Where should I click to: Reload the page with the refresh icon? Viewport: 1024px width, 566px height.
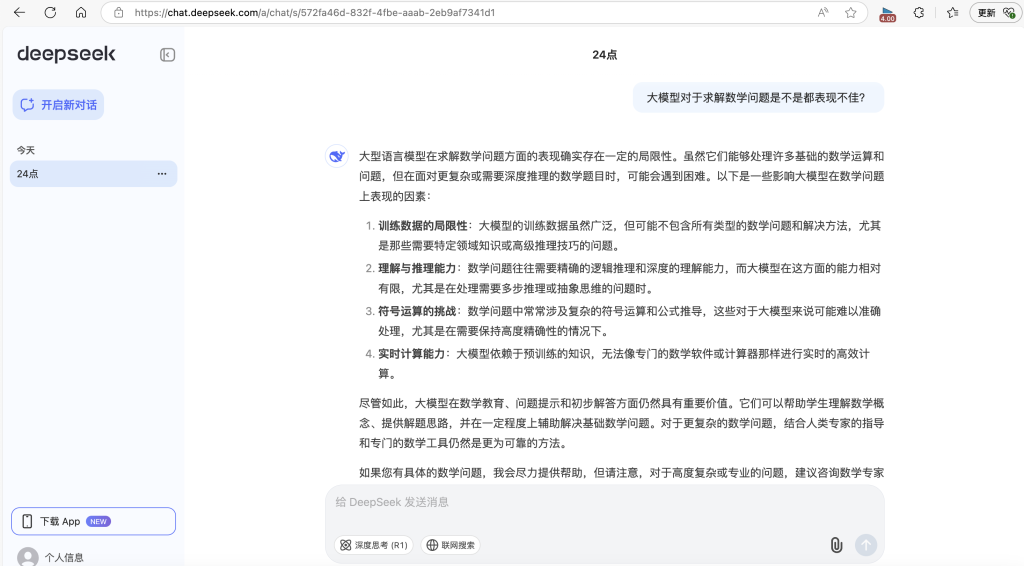tap(50, 12)
